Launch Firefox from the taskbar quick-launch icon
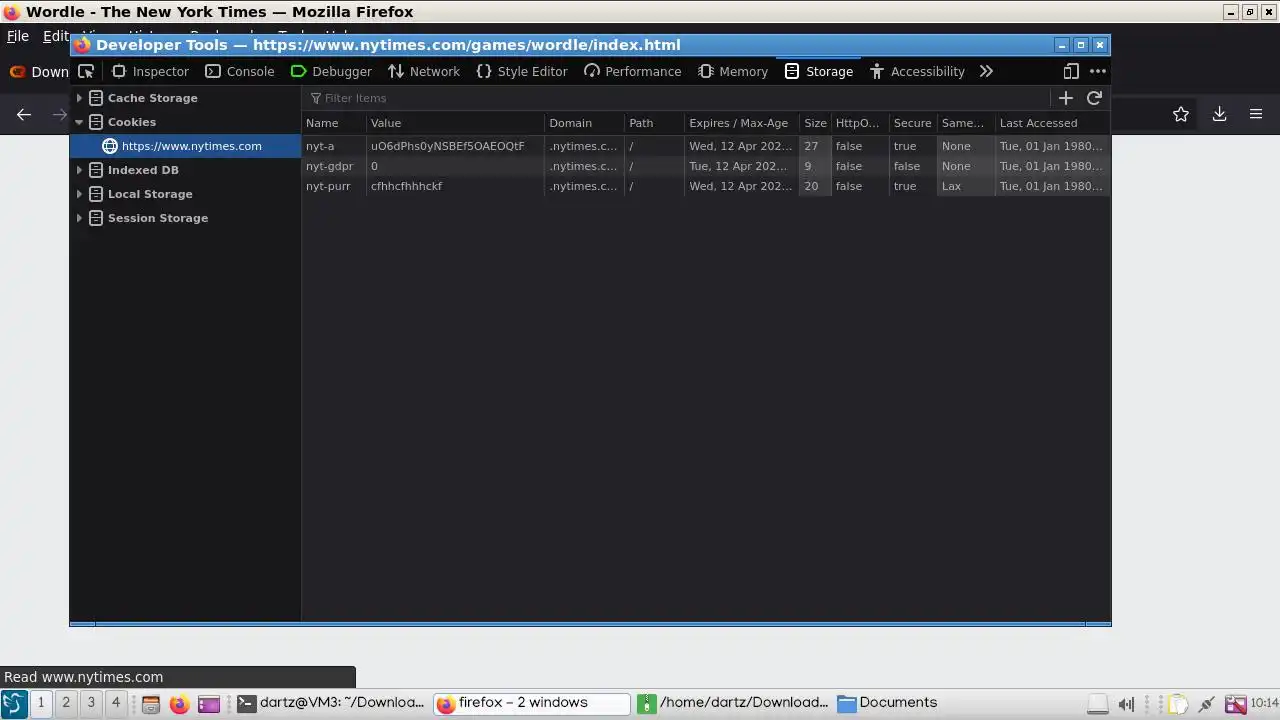Screen dimensions: 1280x720 pos(179,704)
